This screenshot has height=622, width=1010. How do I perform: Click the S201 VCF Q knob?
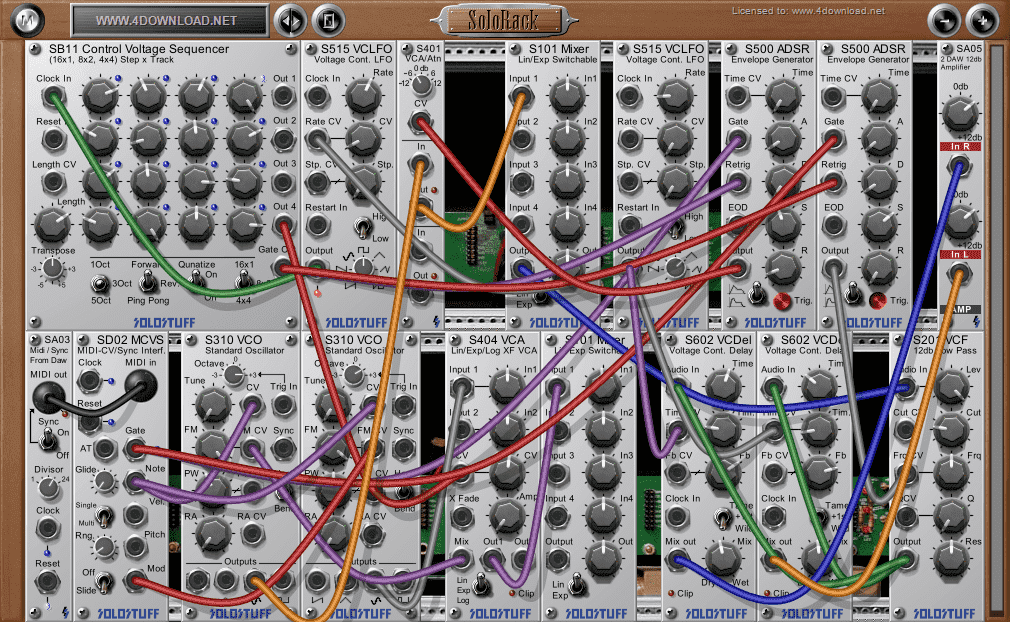tap(952, 516)
